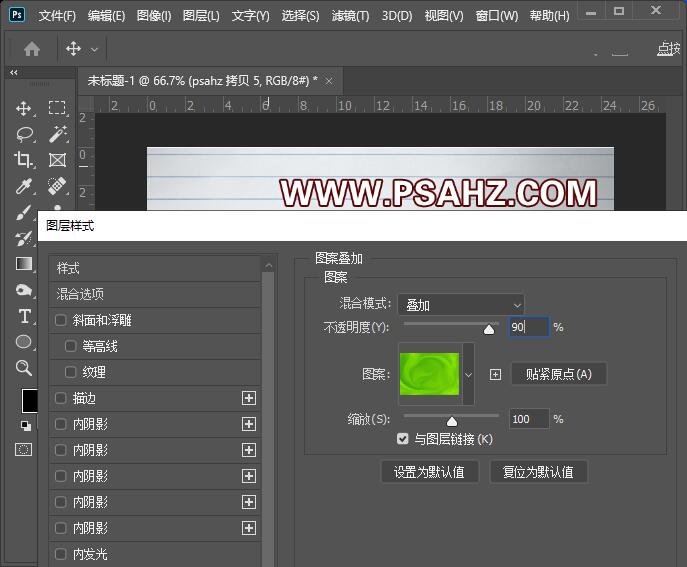
Task: Open the 编辑(E) menu
Action: 106,16
